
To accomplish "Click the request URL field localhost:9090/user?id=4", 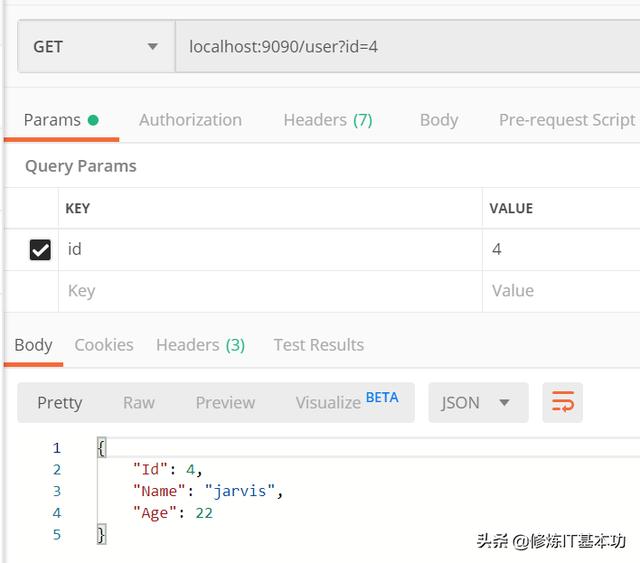I will click(407, 47).
